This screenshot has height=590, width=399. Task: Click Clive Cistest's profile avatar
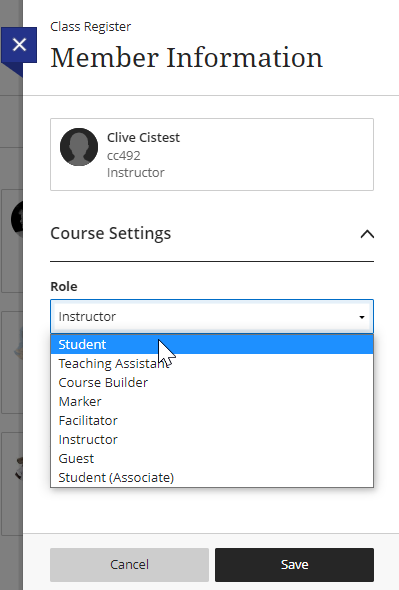pos(79,147)
